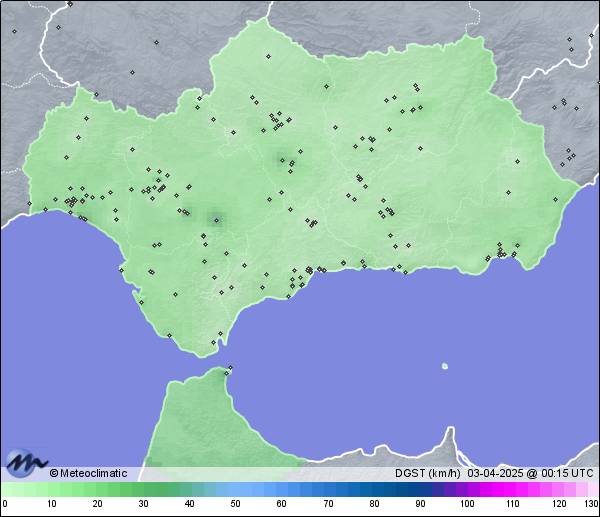Pick the pale pink color above scale value 130
The width and height of the screenshot is (600, 517).
pyautogui.click(x=594, y=489)
